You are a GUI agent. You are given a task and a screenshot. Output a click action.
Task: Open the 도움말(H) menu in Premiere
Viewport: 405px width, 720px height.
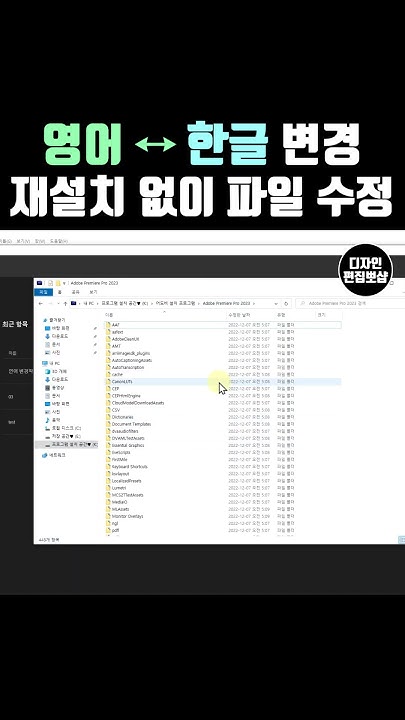[x=59, y=241]
